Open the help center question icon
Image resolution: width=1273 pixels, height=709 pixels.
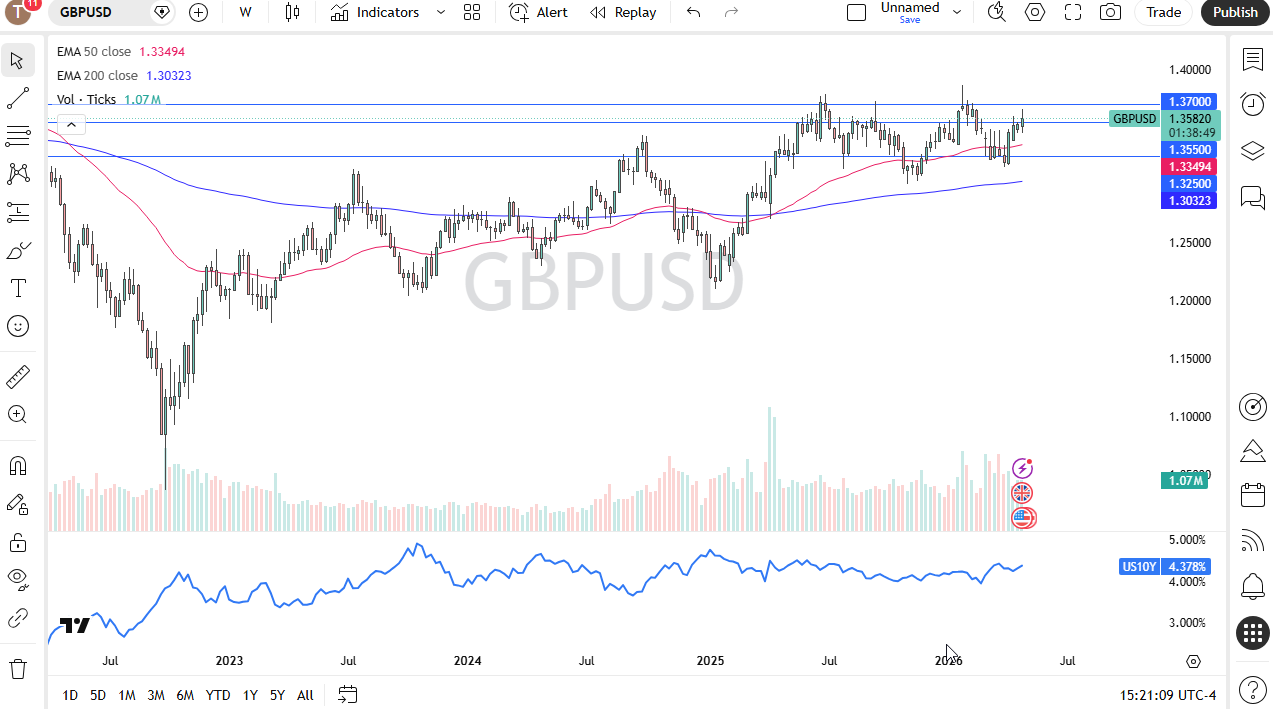1252,689
